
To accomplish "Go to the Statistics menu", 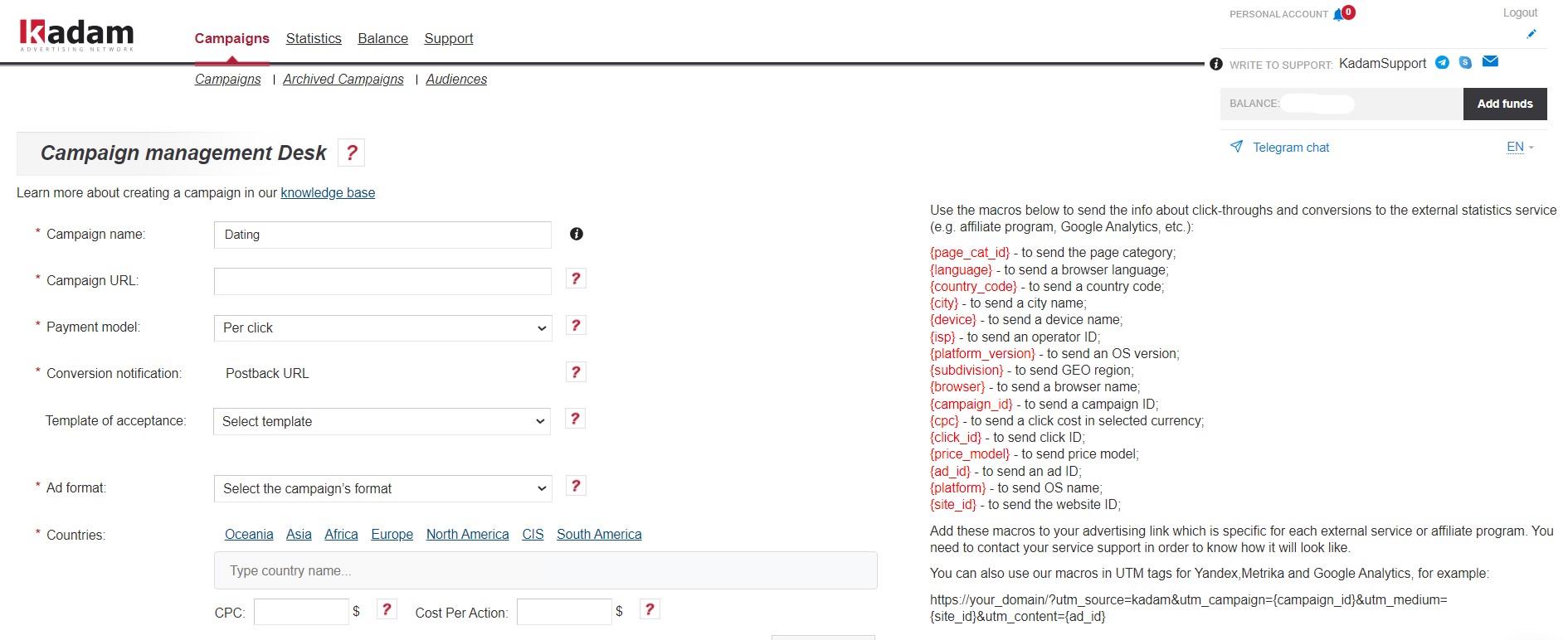I will coord(314,38).
